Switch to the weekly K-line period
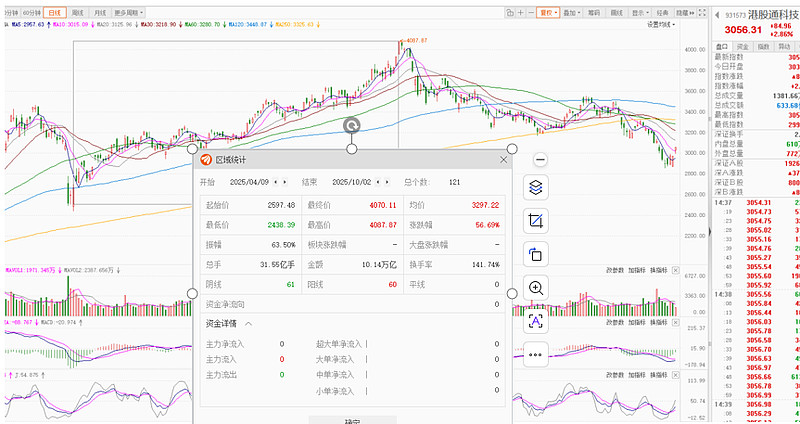The width and height of the screenshot is (800, 424). [78, 13]
